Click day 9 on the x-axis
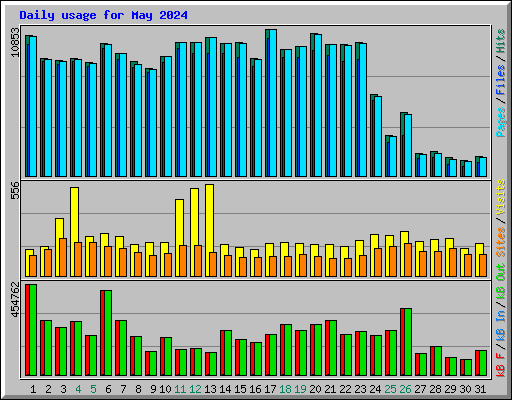Image resolution: width=512 pixels, height=400 pixels. (153, 389)
